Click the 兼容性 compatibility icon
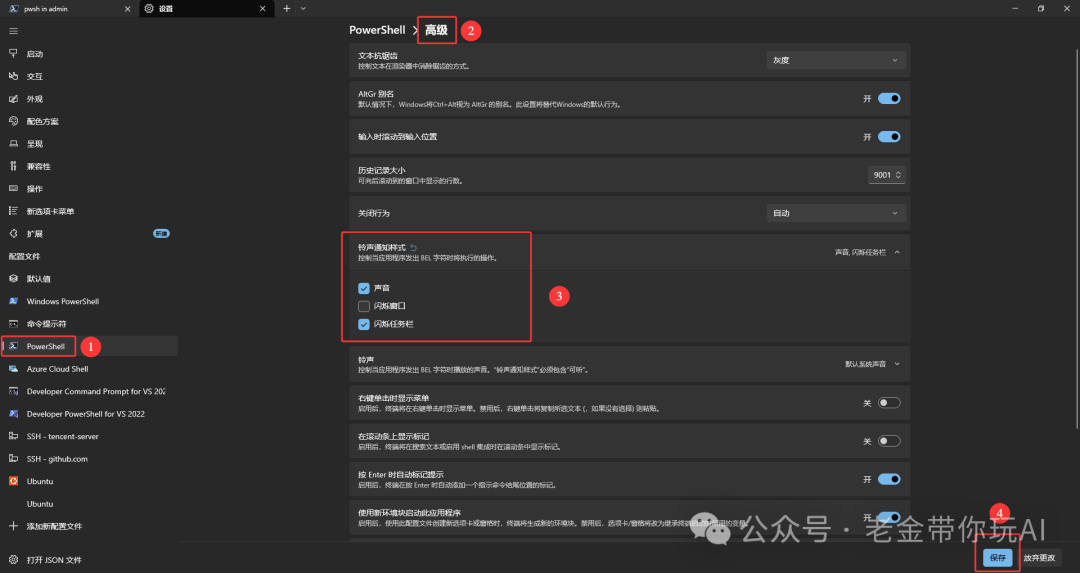Image resolution: width=1080 pixels, height=573 pixels. 13,166
